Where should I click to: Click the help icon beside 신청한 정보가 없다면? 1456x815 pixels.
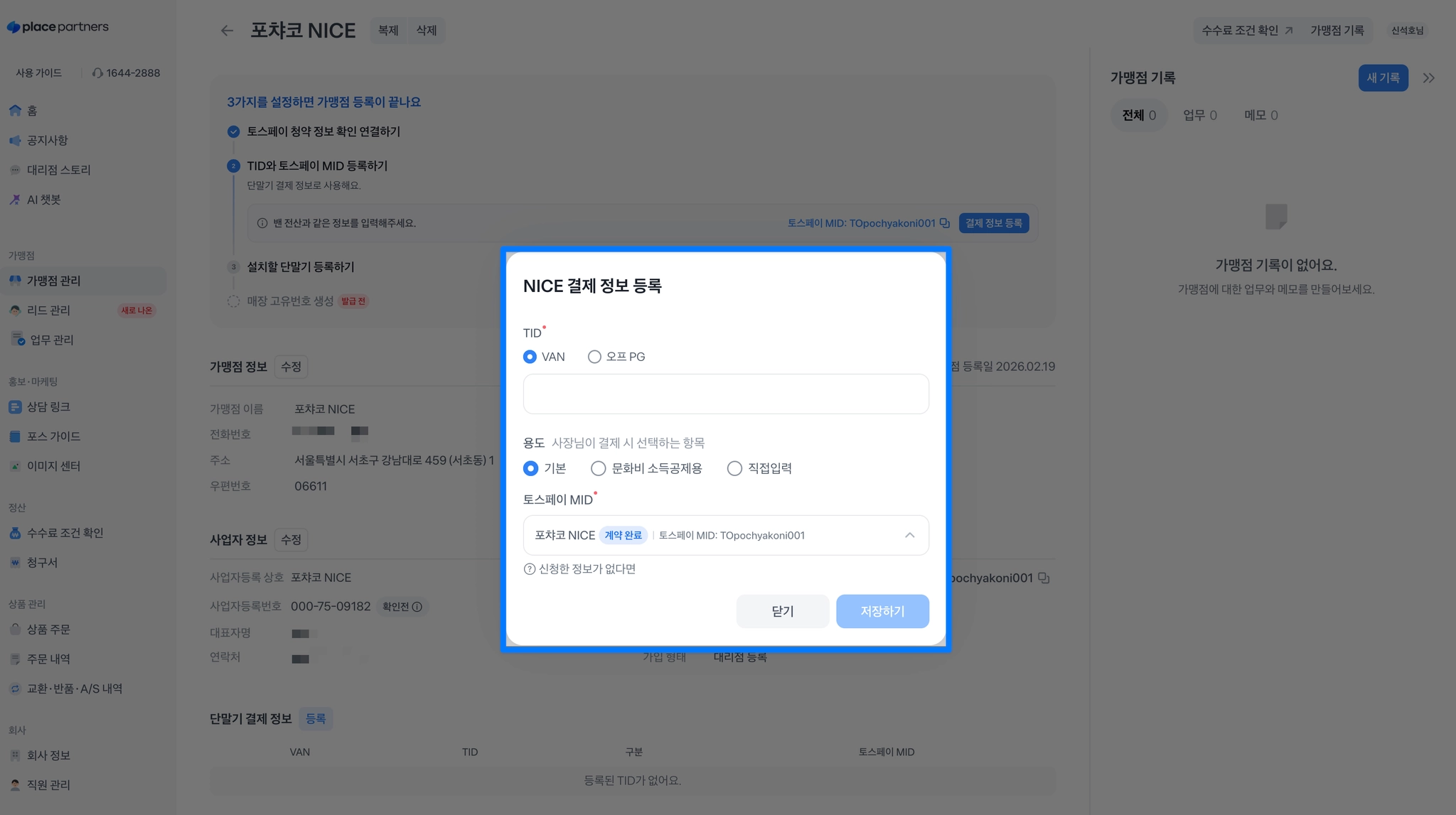(529, 569)
